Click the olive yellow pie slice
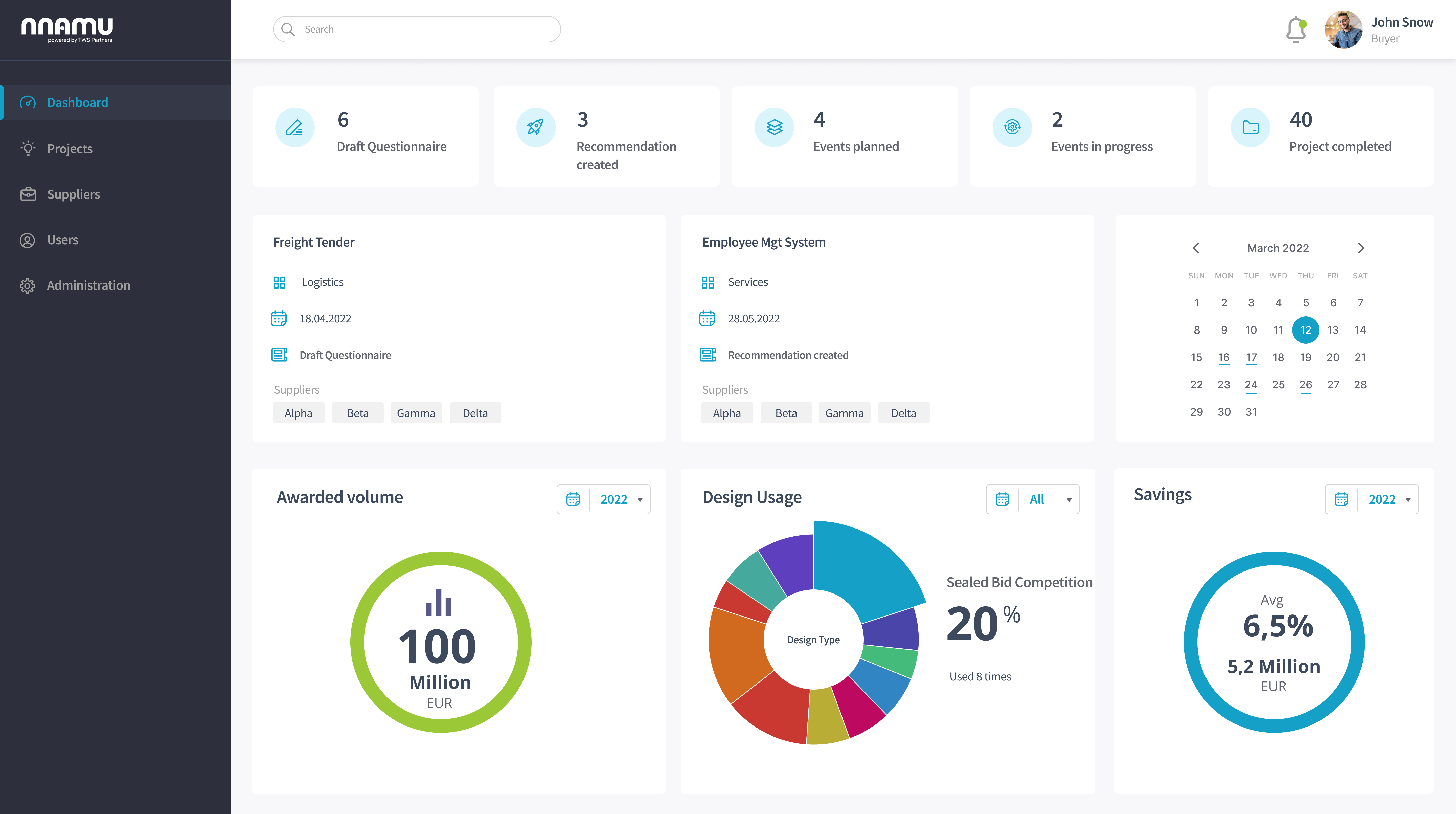This screenshot has width=1456, height=814. [x=825, y=715]
